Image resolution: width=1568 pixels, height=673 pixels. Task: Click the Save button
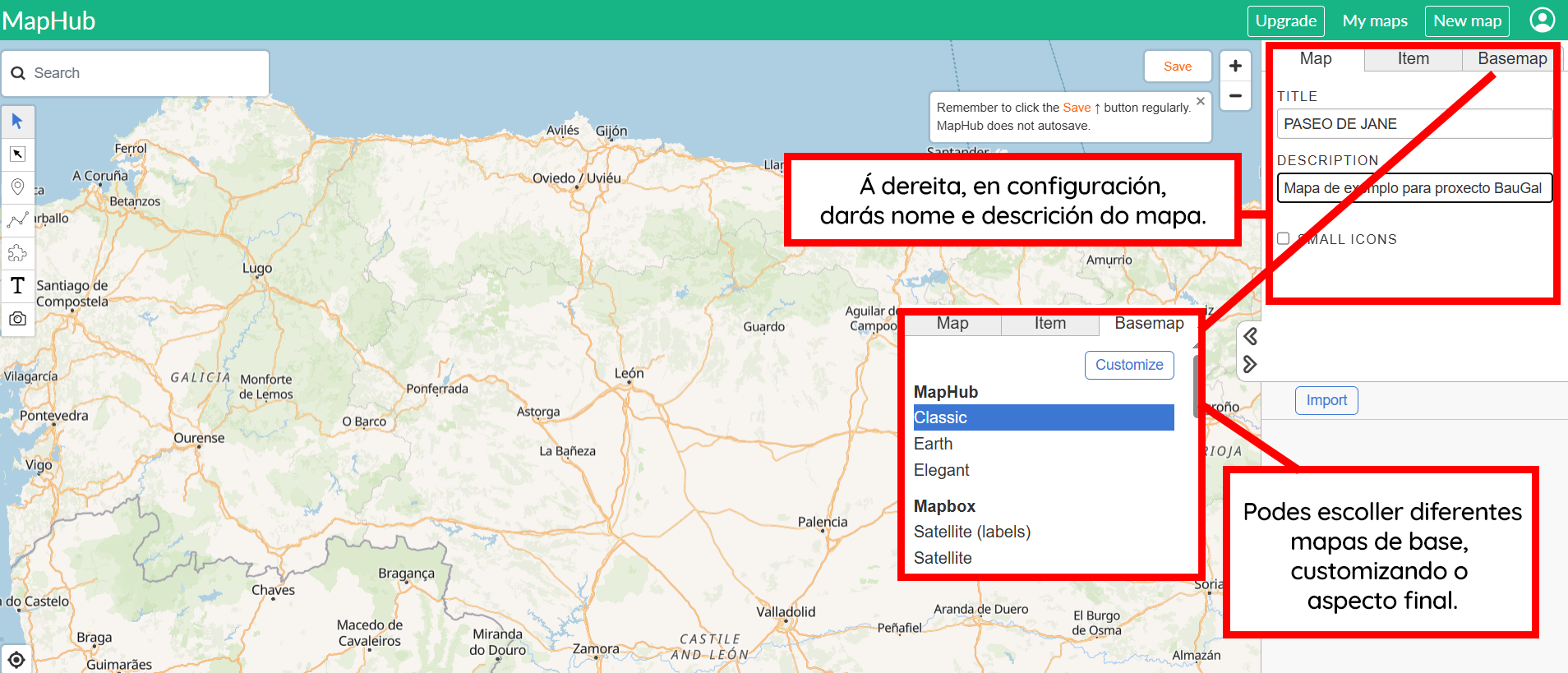pyautogui.click(x=1178, y=67)
